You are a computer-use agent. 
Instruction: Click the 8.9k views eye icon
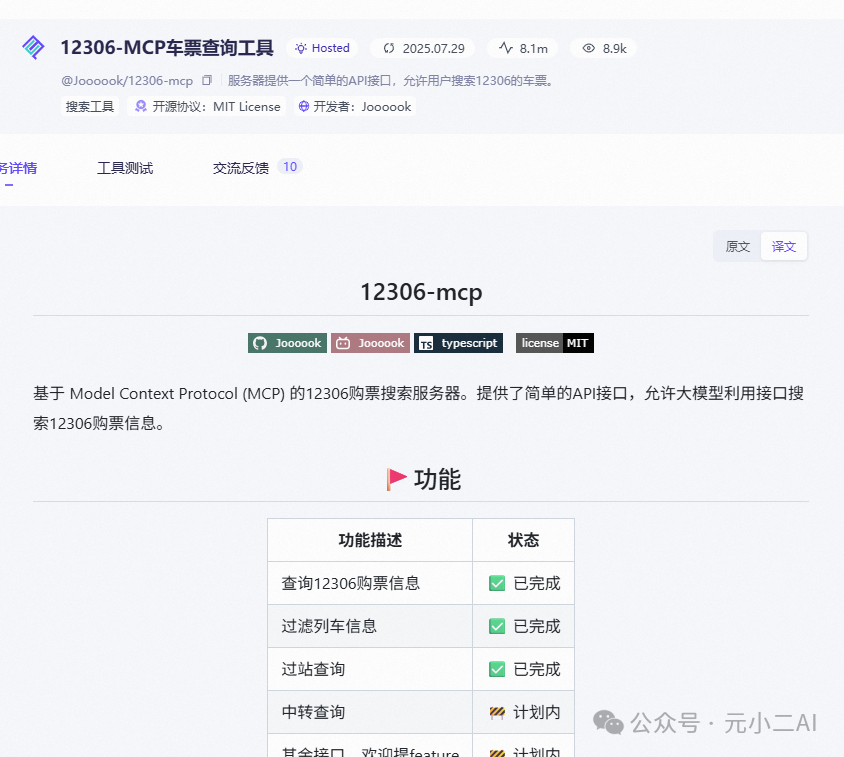point(589,48)
